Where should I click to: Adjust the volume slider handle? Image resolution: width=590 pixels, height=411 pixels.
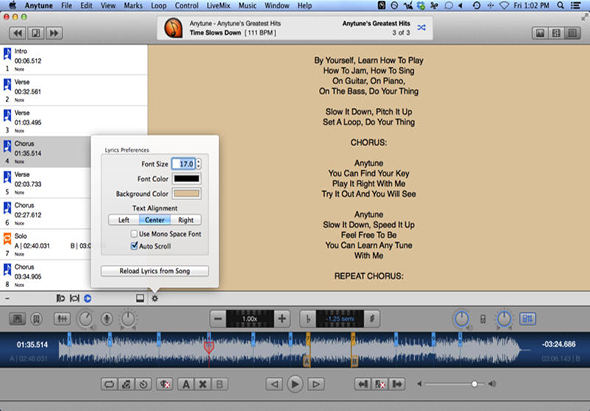474,384
